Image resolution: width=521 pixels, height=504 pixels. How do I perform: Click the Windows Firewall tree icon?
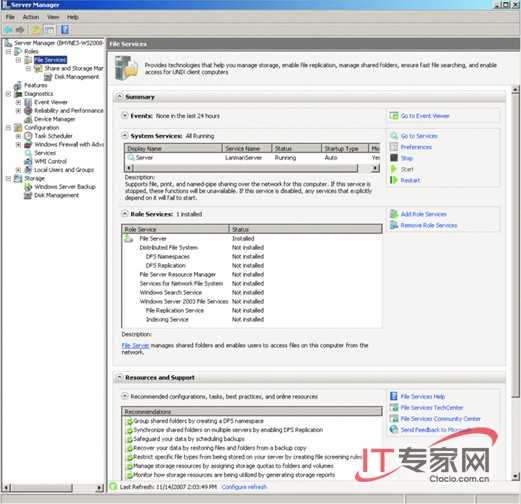(28, 144)
